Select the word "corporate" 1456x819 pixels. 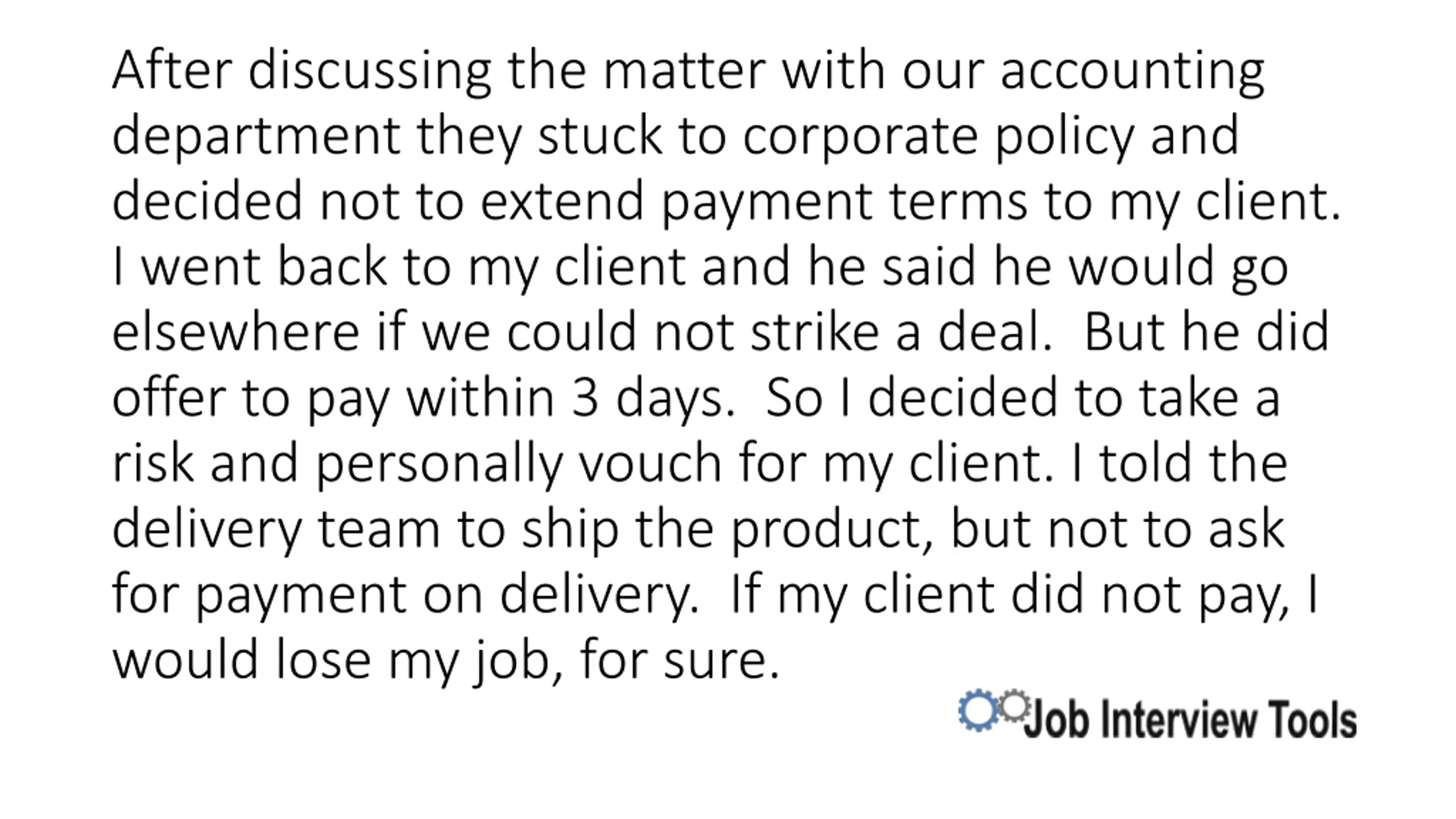(860, 137)
